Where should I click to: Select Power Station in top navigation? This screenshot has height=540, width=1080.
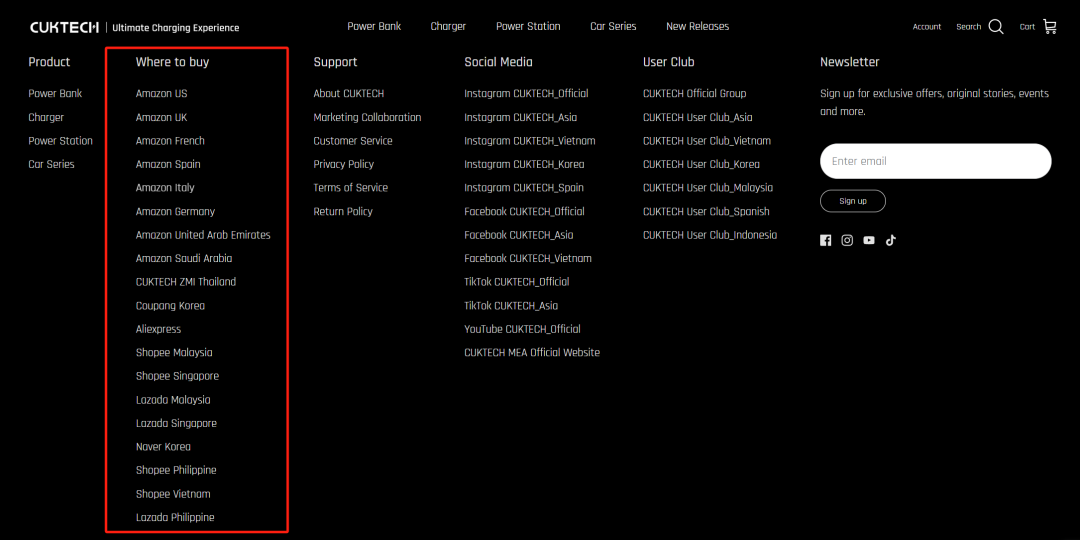coord(528,26)
